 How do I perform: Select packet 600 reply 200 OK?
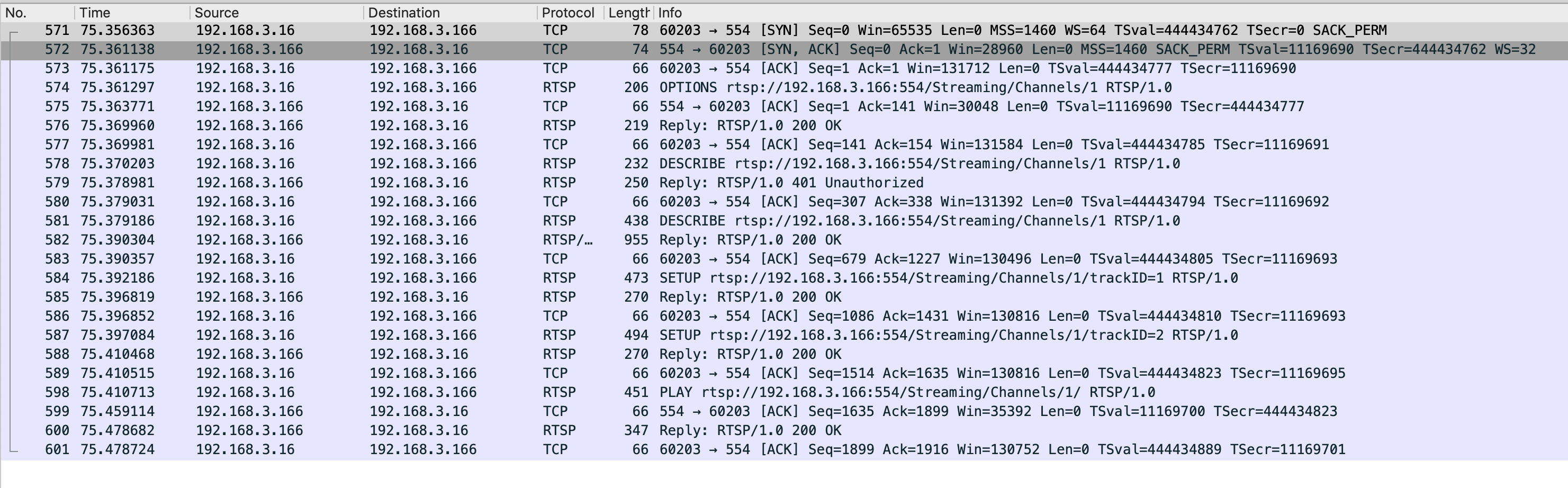784,431
